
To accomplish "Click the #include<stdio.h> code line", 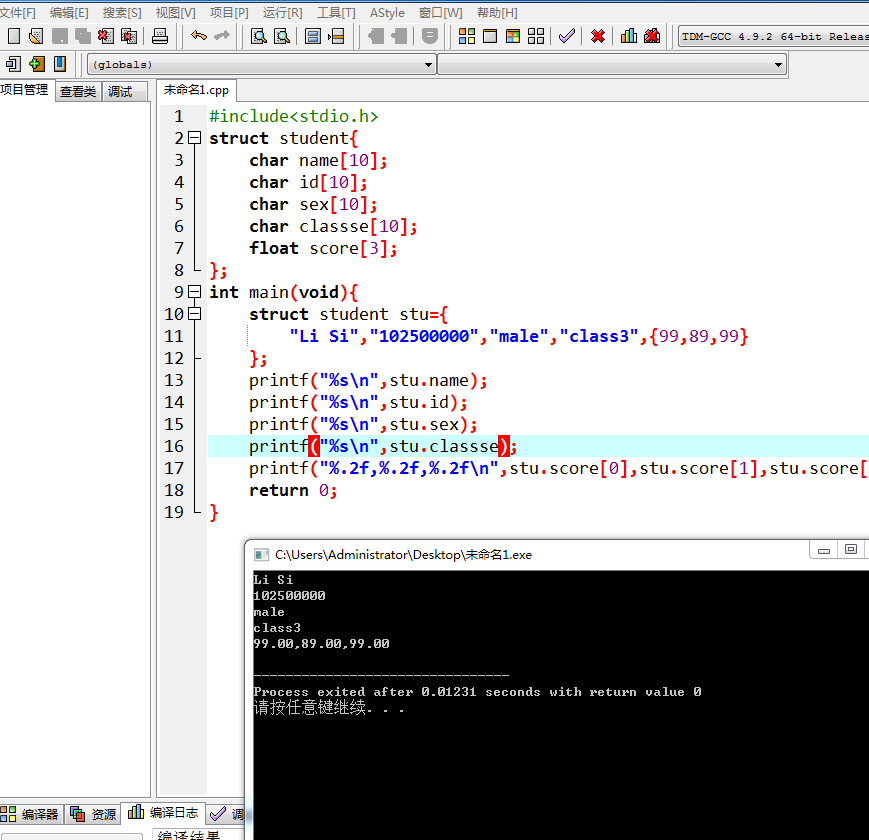I will [293, 116].
